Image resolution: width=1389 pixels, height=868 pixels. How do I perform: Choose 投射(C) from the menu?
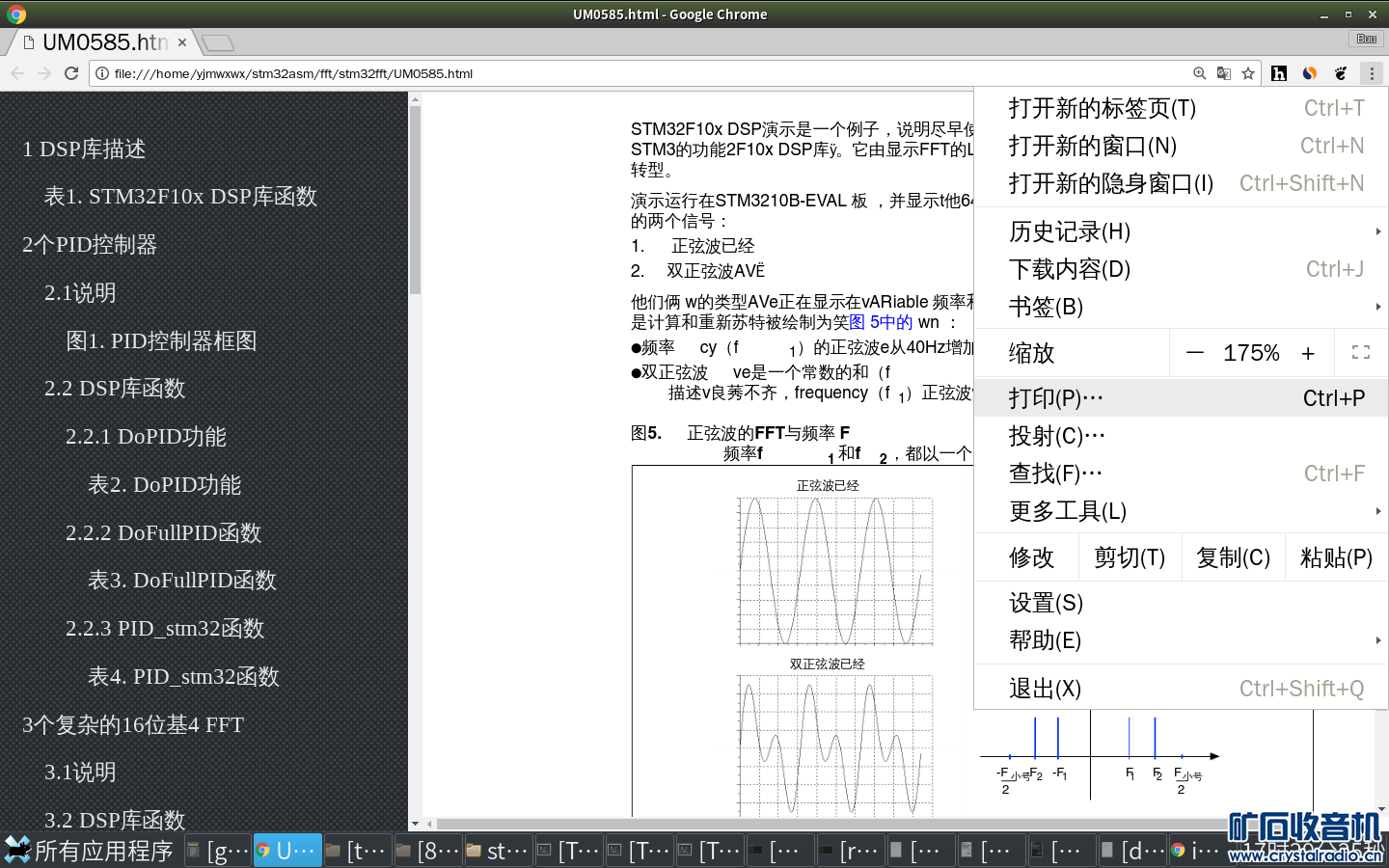point(1181,436)
